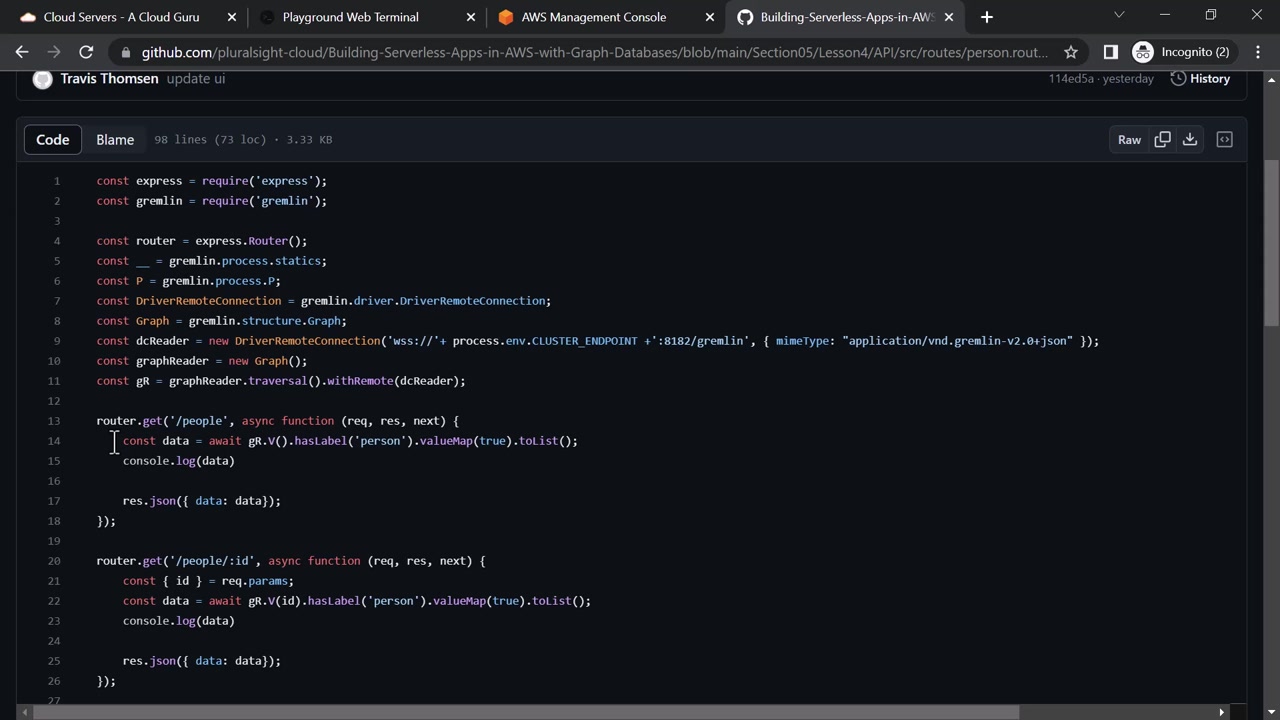Open the Incognito profile menu
The width and height of the screenshot is (1280, 720).
point(1182,52)
